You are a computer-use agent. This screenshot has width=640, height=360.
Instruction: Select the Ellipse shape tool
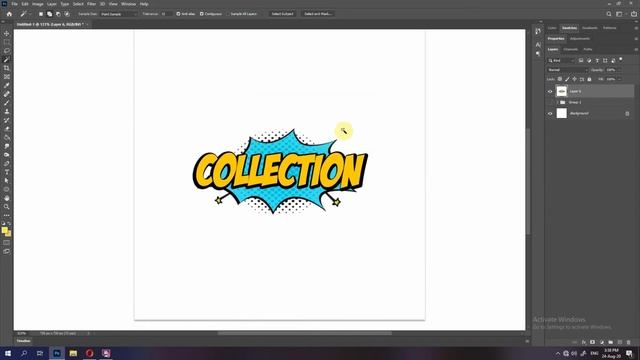click(7, 189)
